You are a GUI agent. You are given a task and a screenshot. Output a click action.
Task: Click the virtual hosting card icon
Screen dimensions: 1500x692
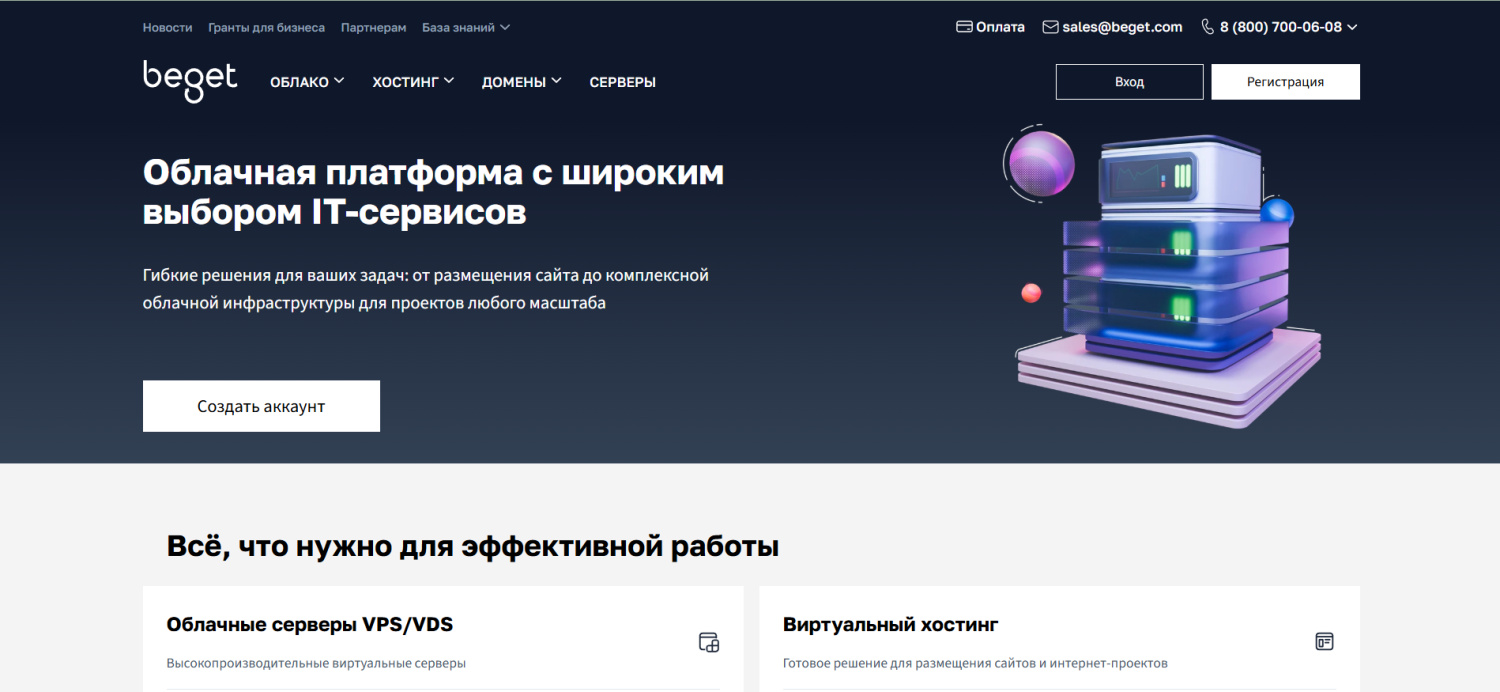(1324, 642)
